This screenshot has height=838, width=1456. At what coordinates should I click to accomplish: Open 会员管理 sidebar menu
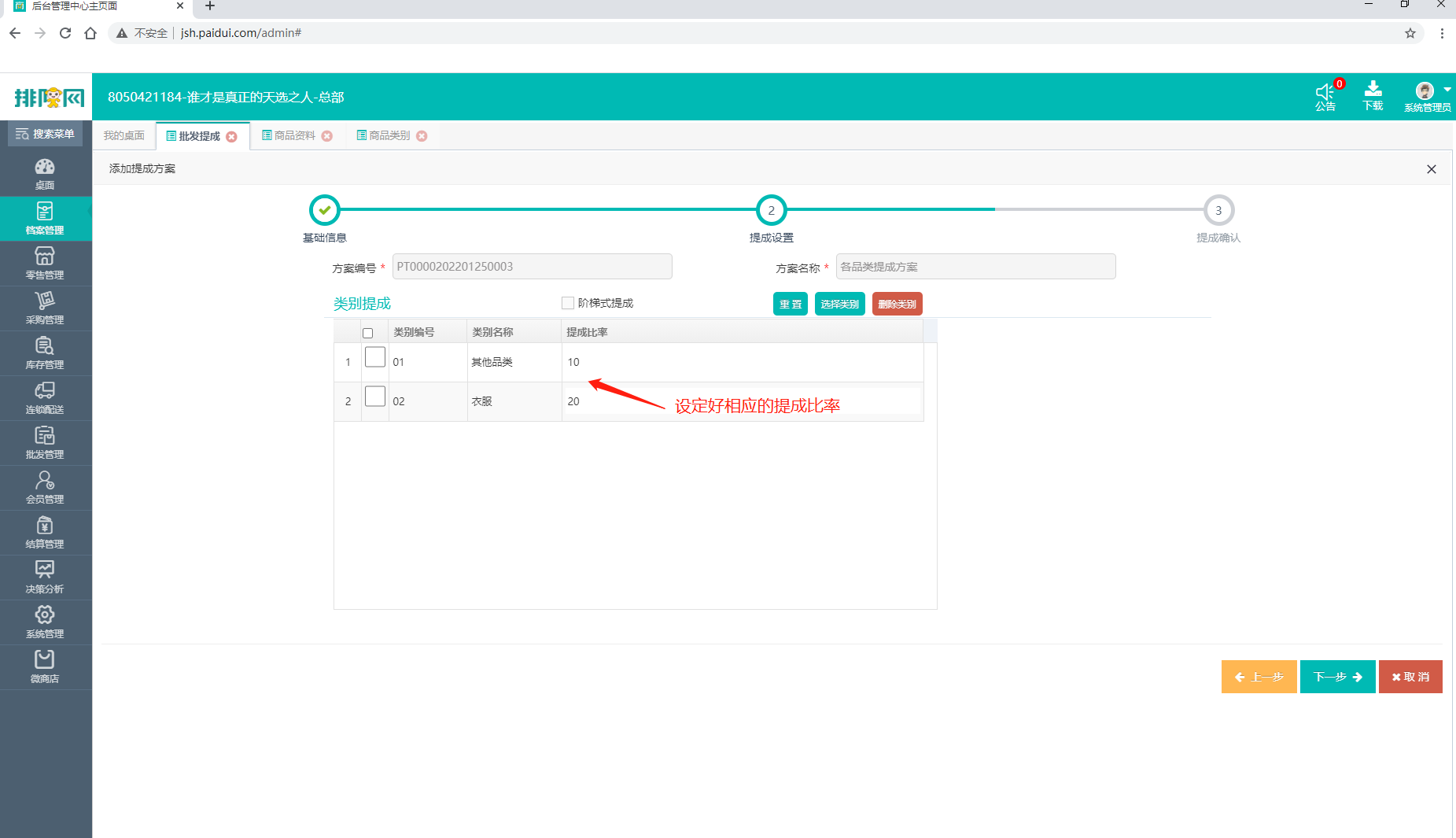pos(45,488)
